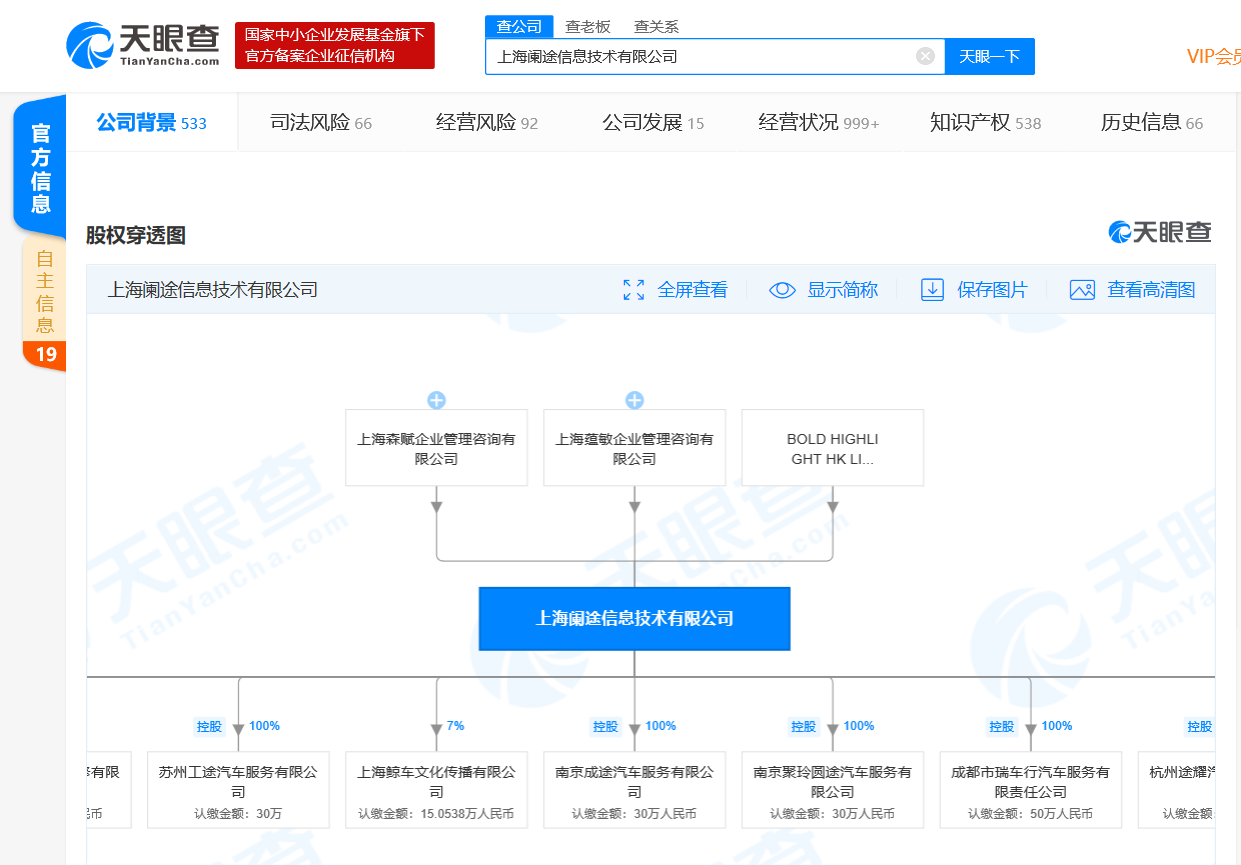
Task: Click the central 上海阑途信息技术有限公司 node
Action: point(634,618)
